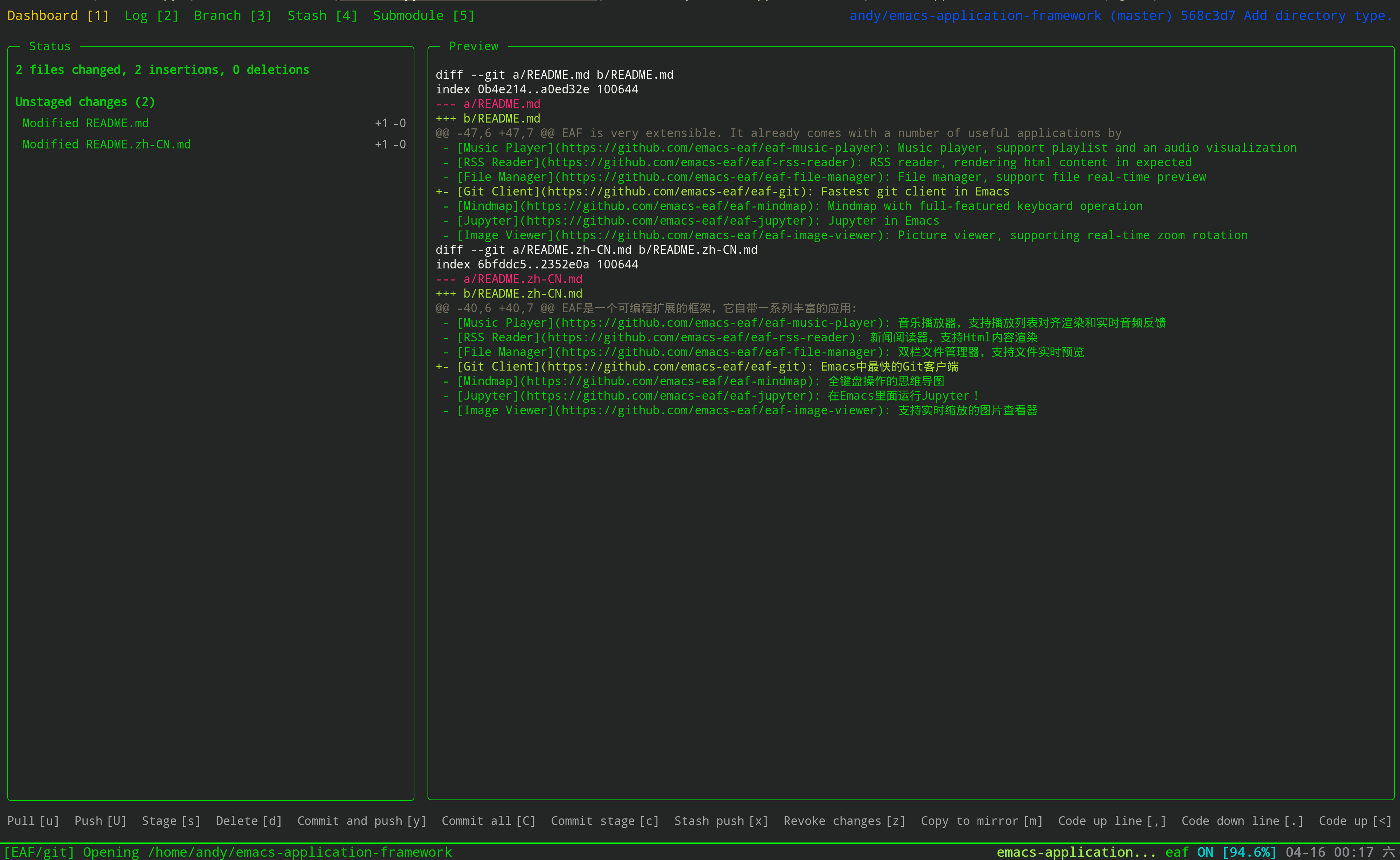This screenshot has height=860, width=1400.
Task: Select the Dashboard tab
Action: pos(58,16)
